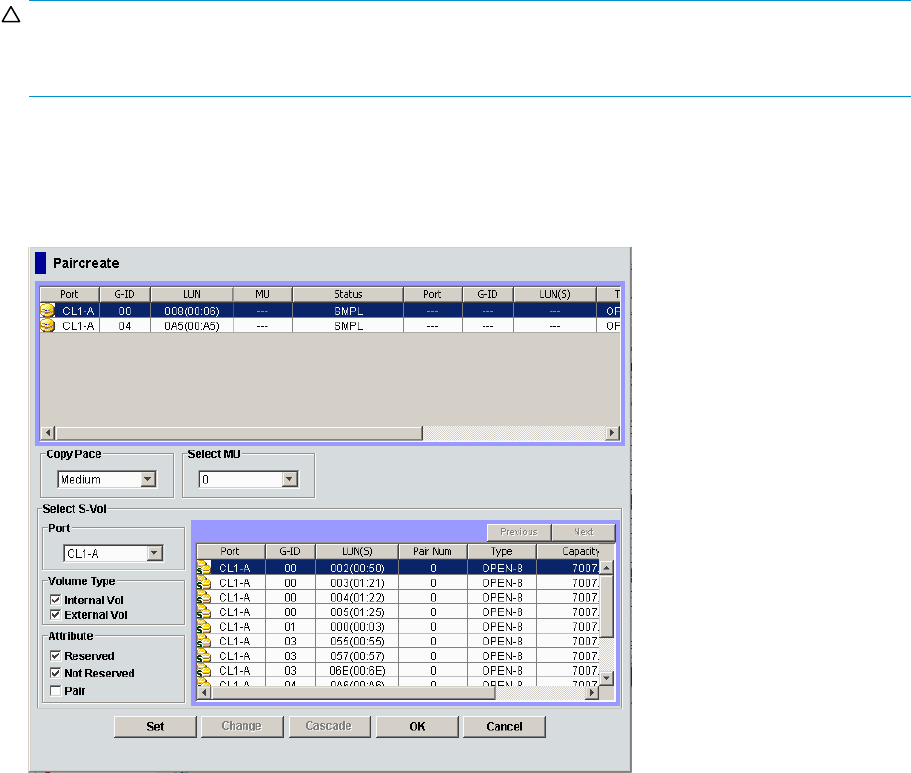Click S-Vol icon for LUN 004(01:22)
The height and width of the screenshot is (773, 911).
point(204,597)
